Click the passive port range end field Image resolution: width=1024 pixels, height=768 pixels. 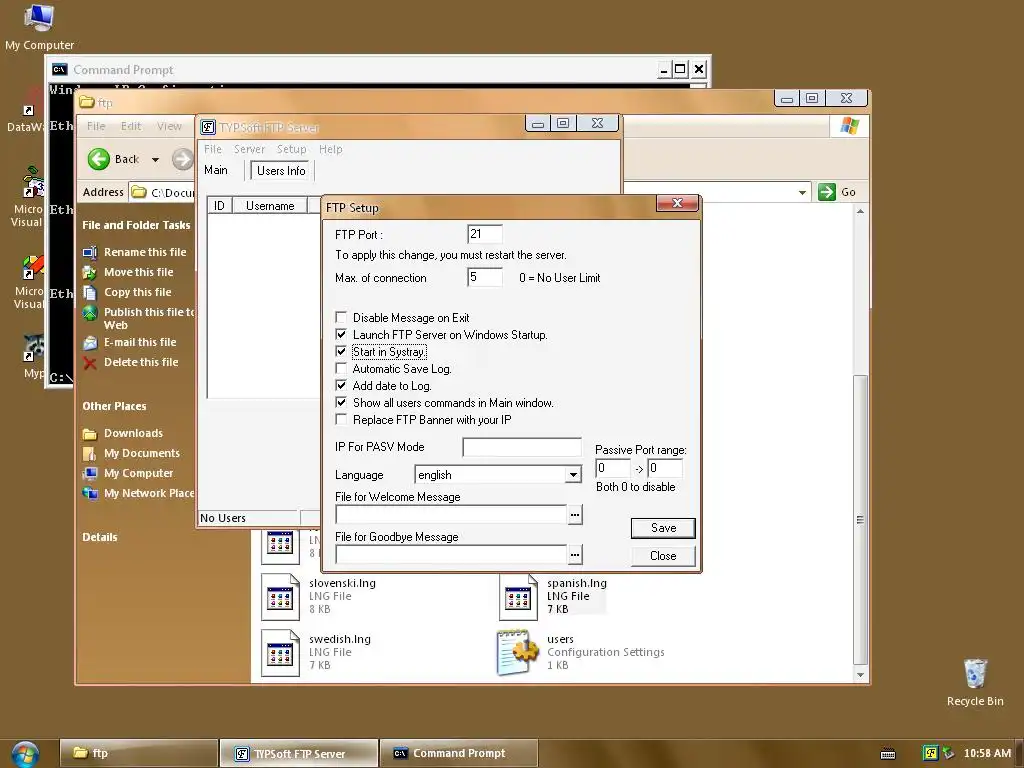tap(665, 468)
